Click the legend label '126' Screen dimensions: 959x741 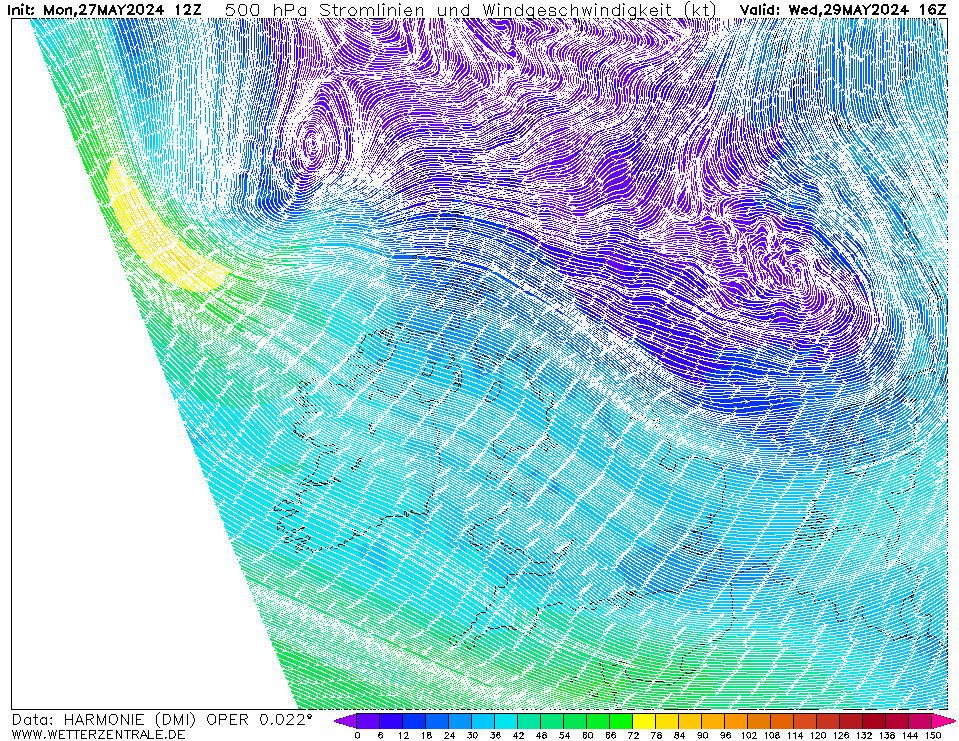pyautogui.click(x=841, y=735)
